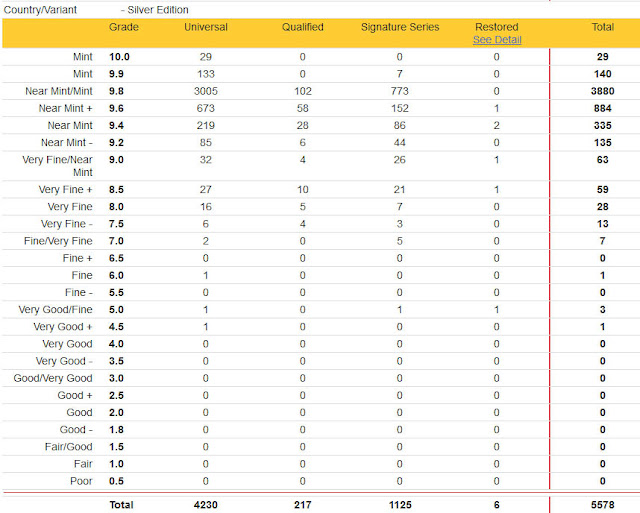Select Universal count 16 for grade 8.0
The width and height of the screenshot is (640, 513).
click(x=206, y=207)
